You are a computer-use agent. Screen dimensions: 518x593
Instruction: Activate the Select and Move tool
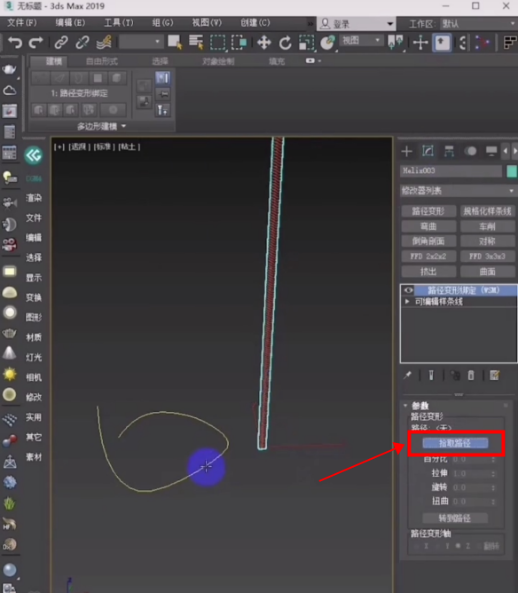pyautogui.click(x=264, y=42)
